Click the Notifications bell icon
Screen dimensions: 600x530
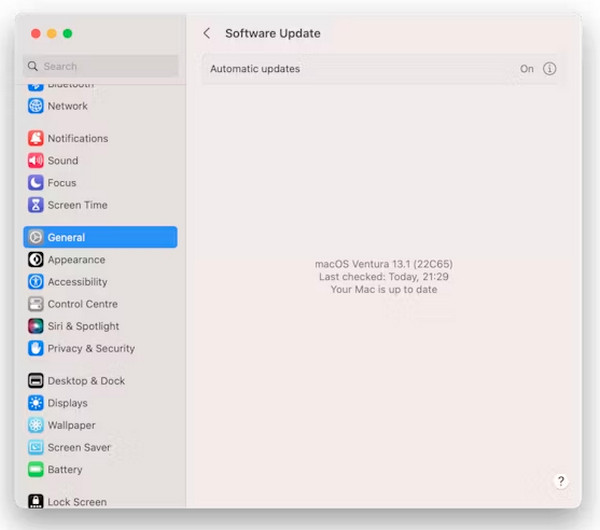36,139
